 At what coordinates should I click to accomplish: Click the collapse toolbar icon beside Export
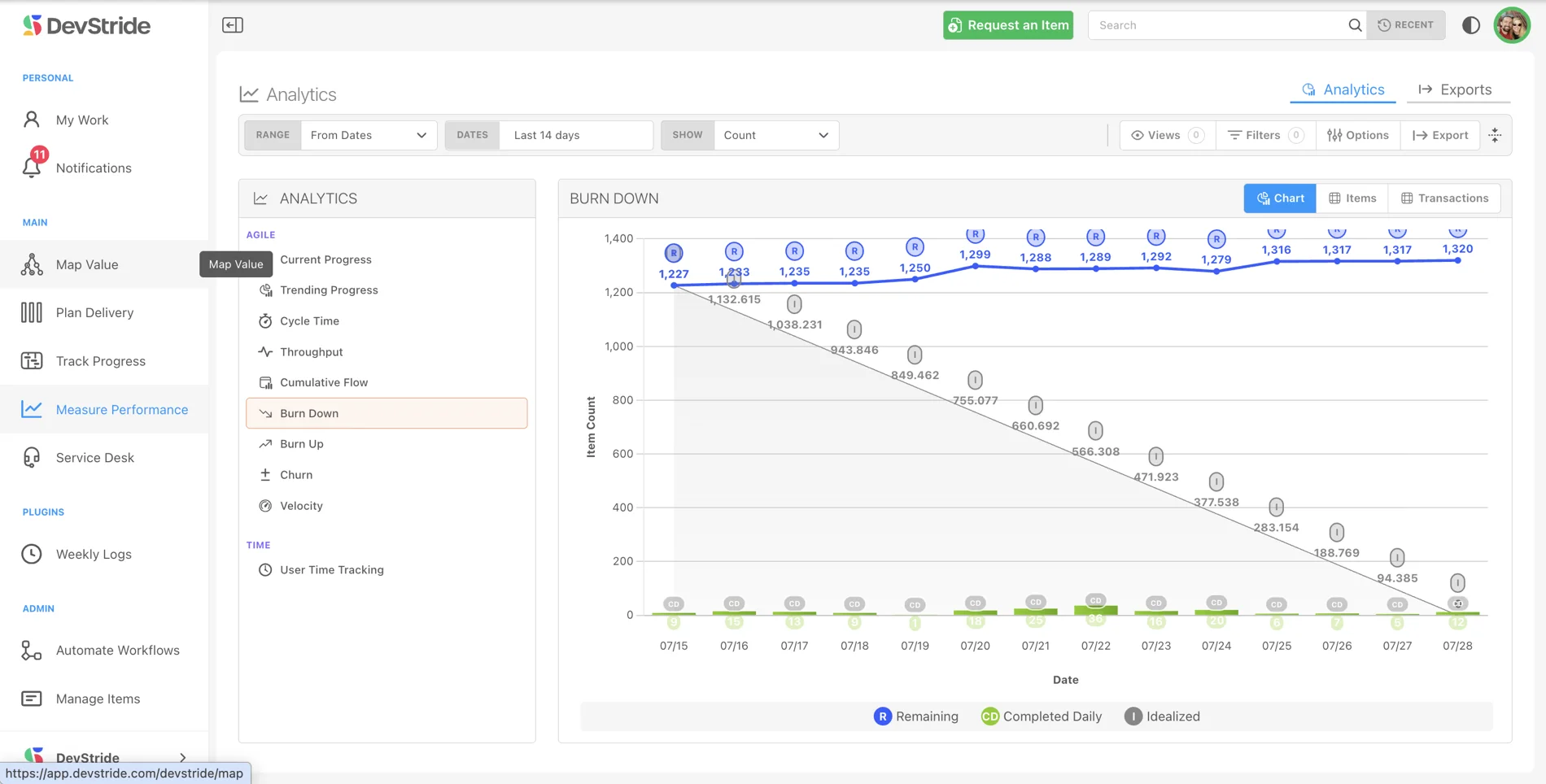coord(1495,135)
